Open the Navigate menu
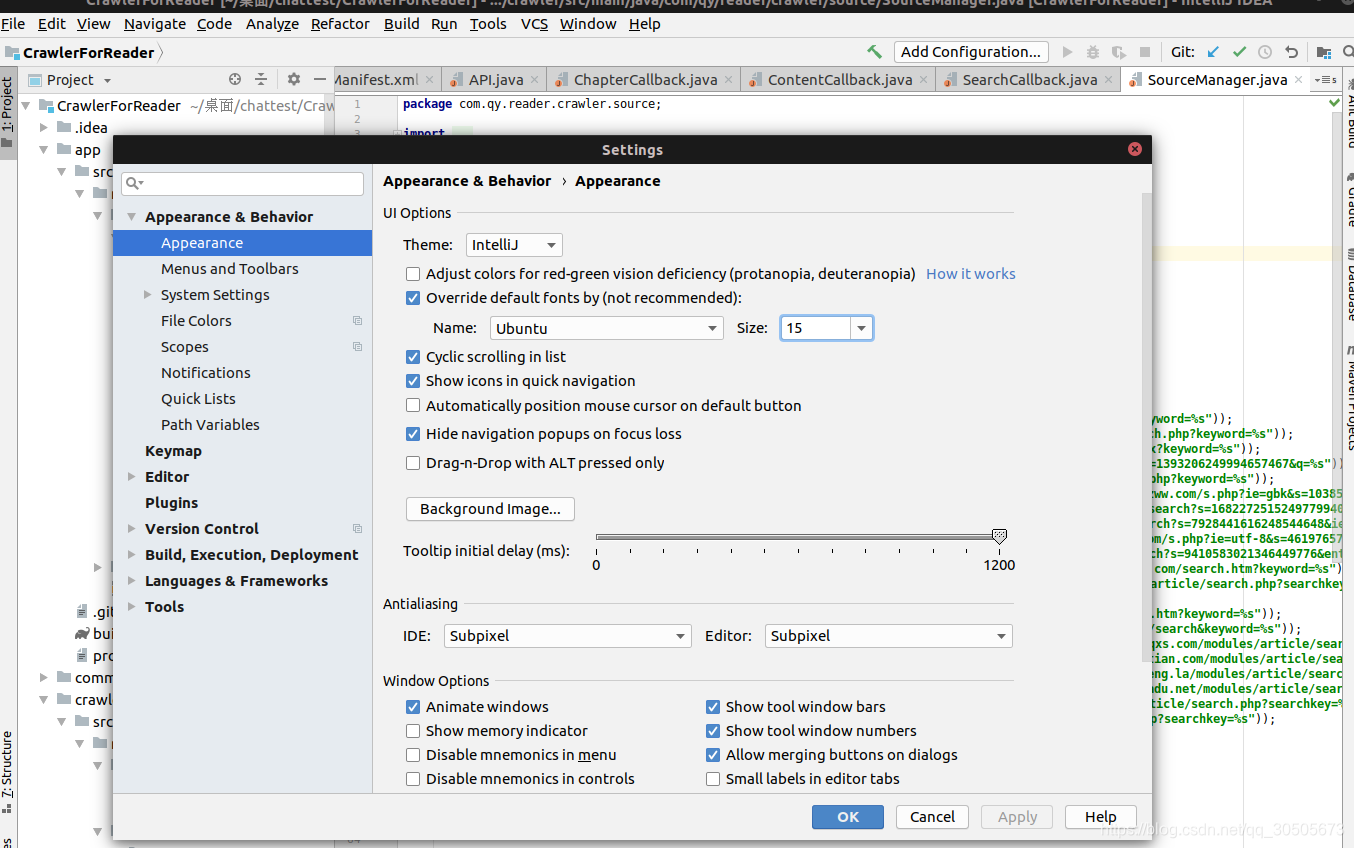The width and height of the screenshot is (1354, 848). coord(155,24)
